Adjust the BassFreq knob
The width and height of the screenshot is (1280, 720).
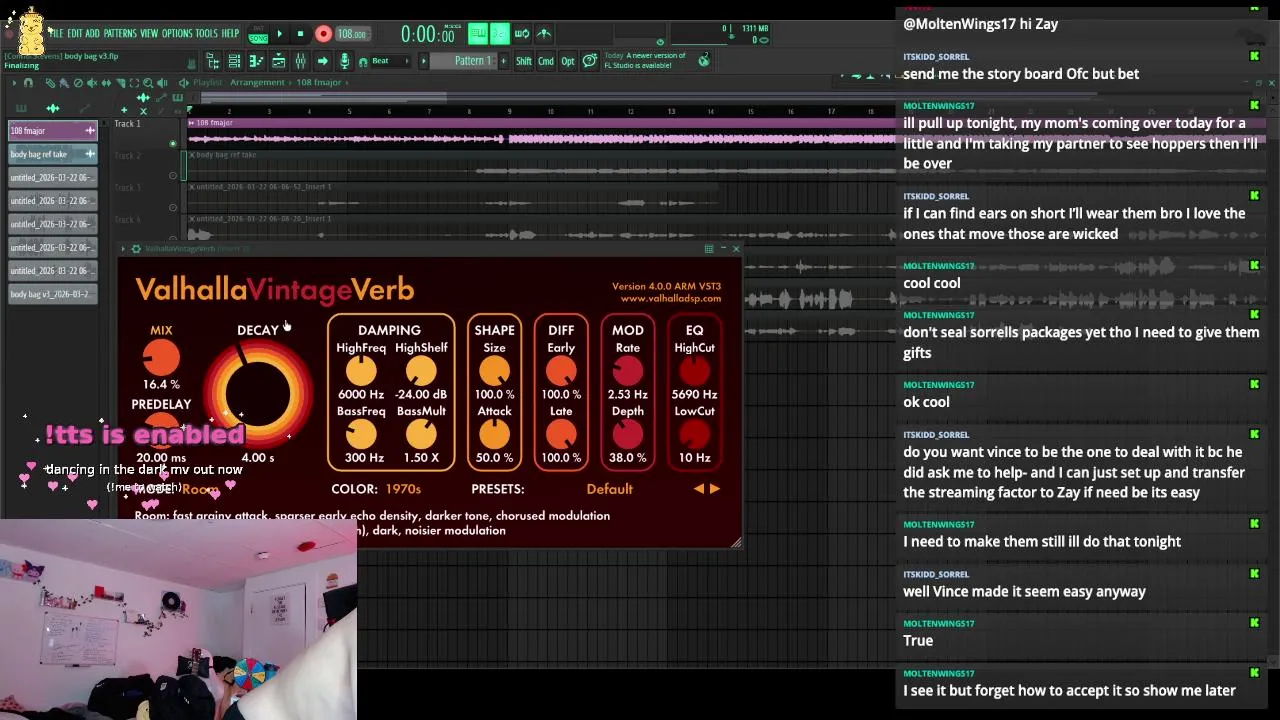tap(361, 434)
